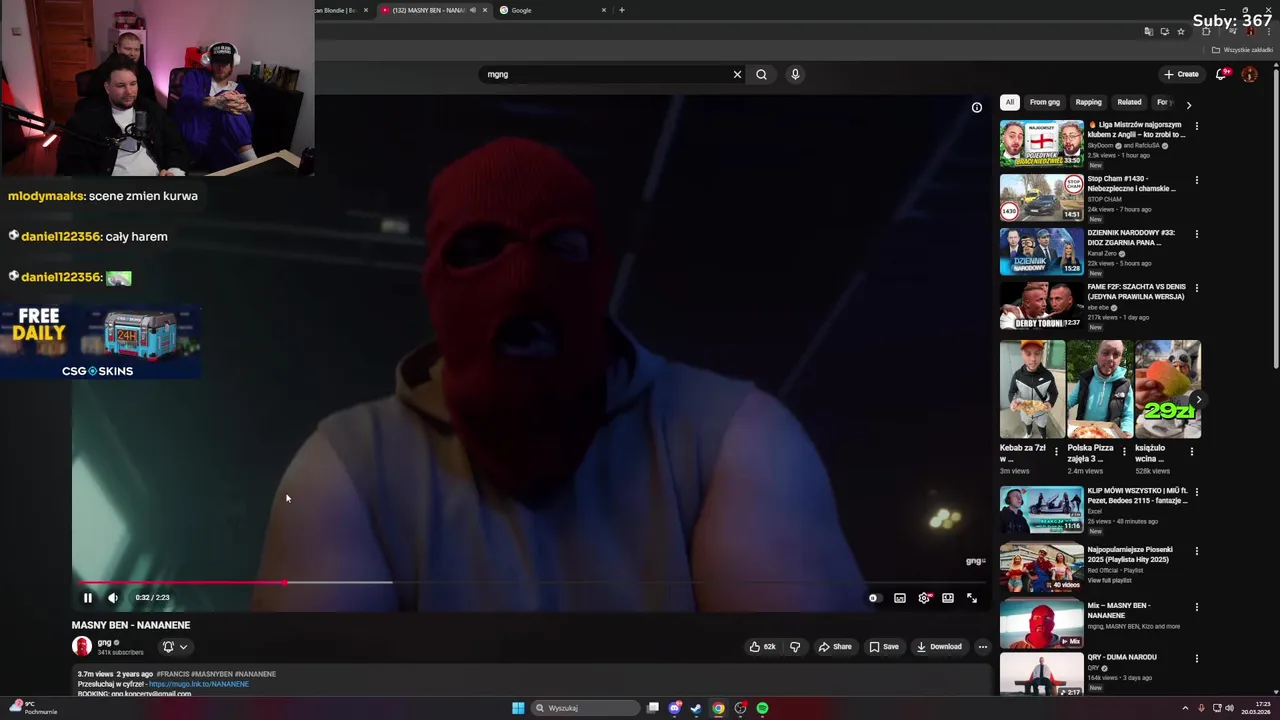
Task: Open Chrome three-dot menu
Action: [x=1269, y=31]
